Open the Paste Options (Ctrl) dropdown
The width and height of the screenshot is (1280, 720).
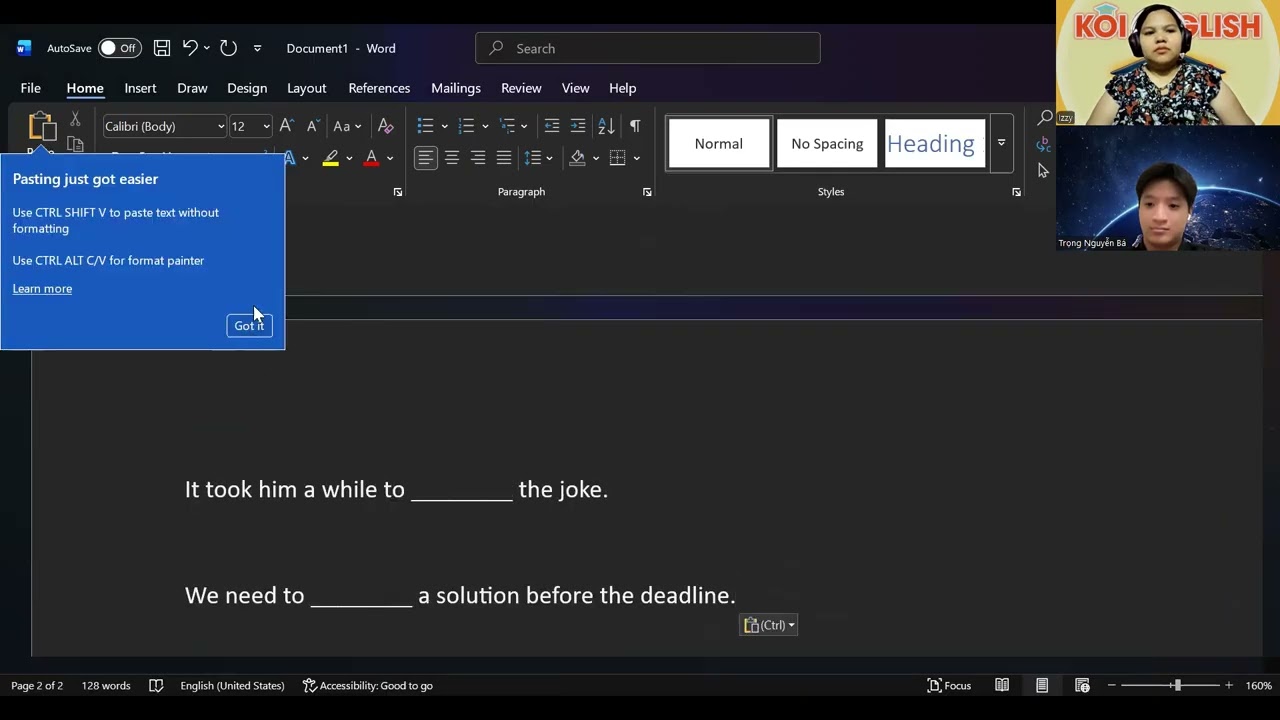point(768,625)
